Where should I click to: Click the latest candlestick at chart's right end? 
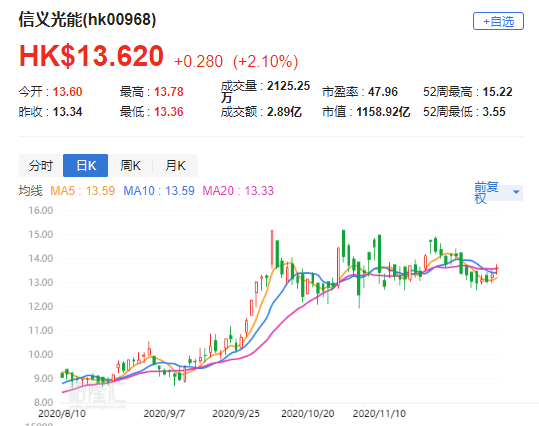[x=497, y=269]
